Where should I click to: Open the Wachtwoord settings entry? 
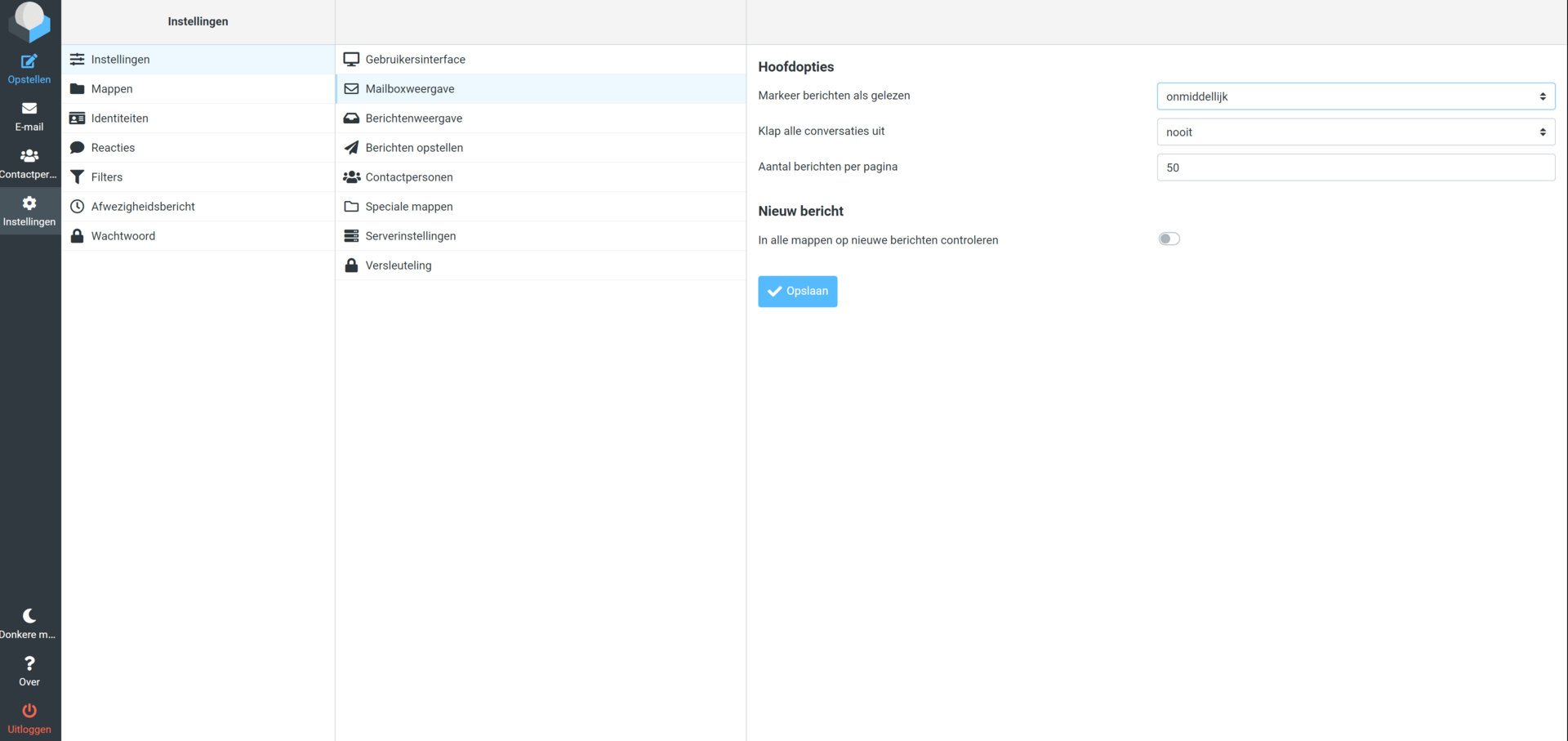[198, 236]
